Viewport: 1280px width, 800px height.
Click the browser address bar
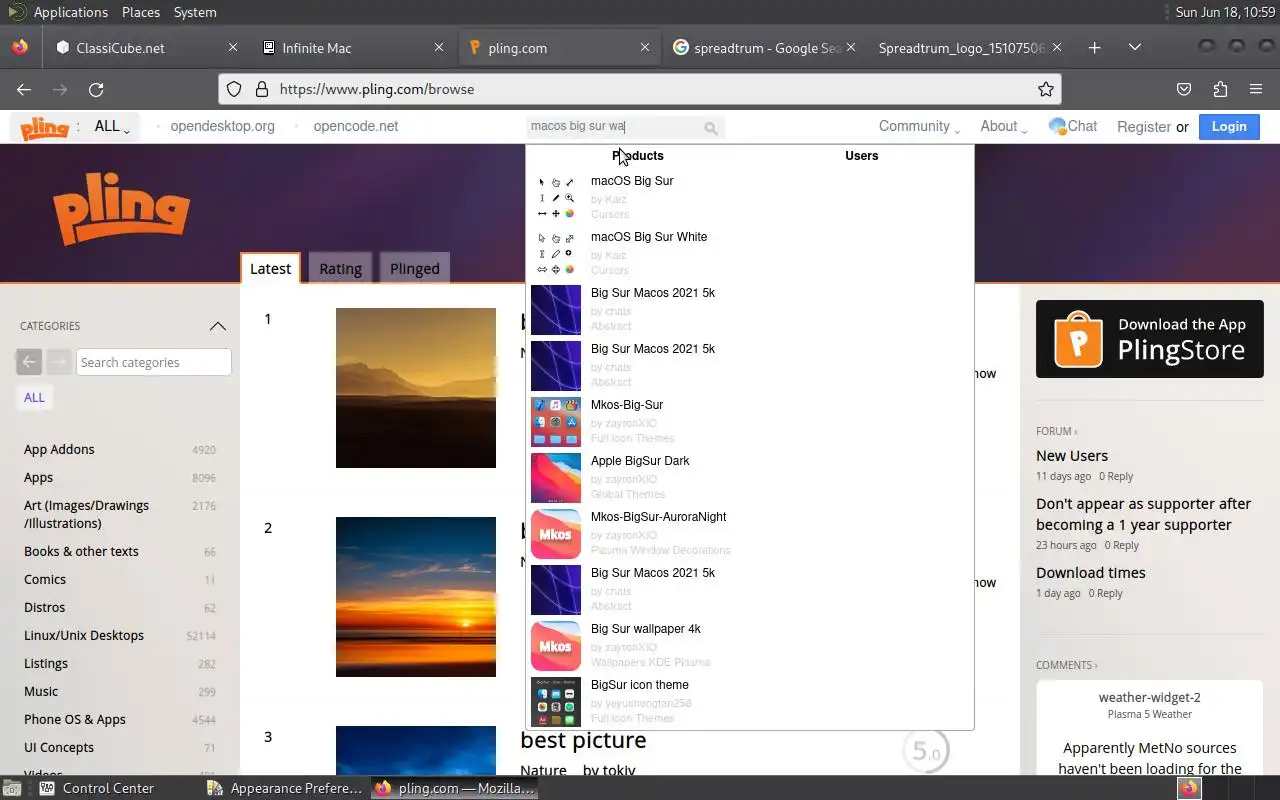[x=640, y=89]
